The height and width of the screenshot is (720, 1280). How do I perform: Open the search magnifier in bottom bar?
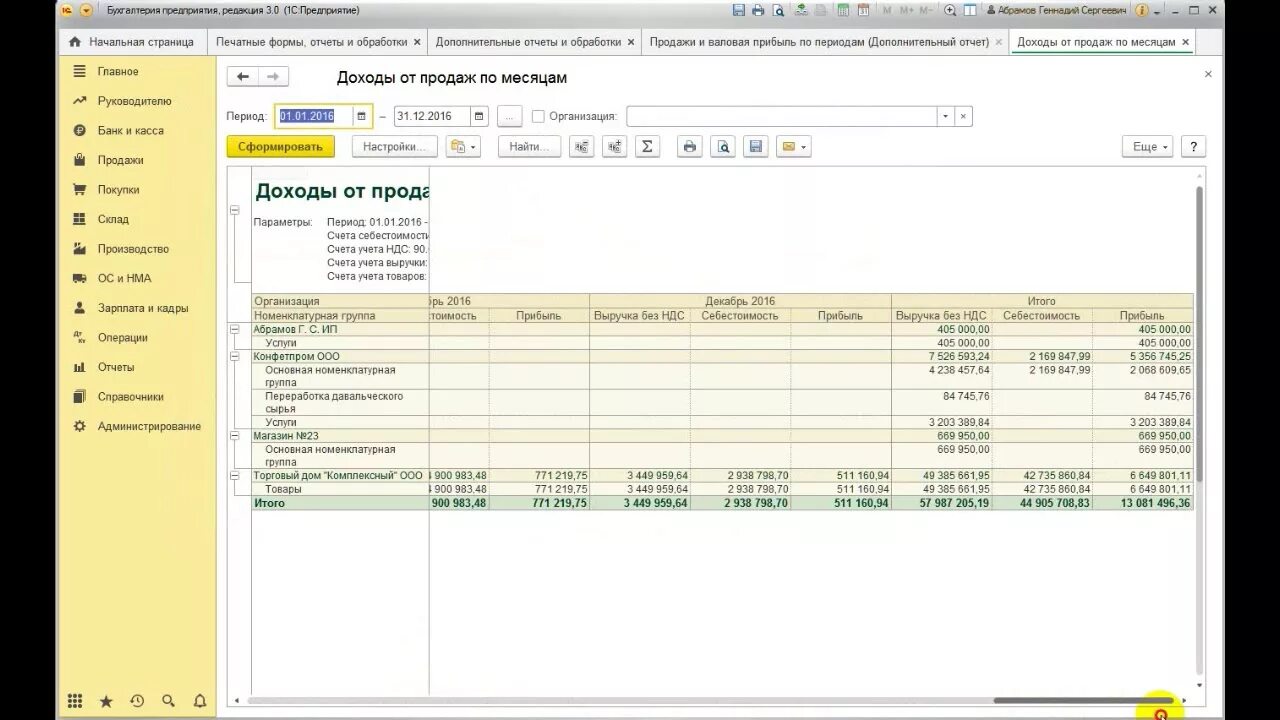[168, 701]
